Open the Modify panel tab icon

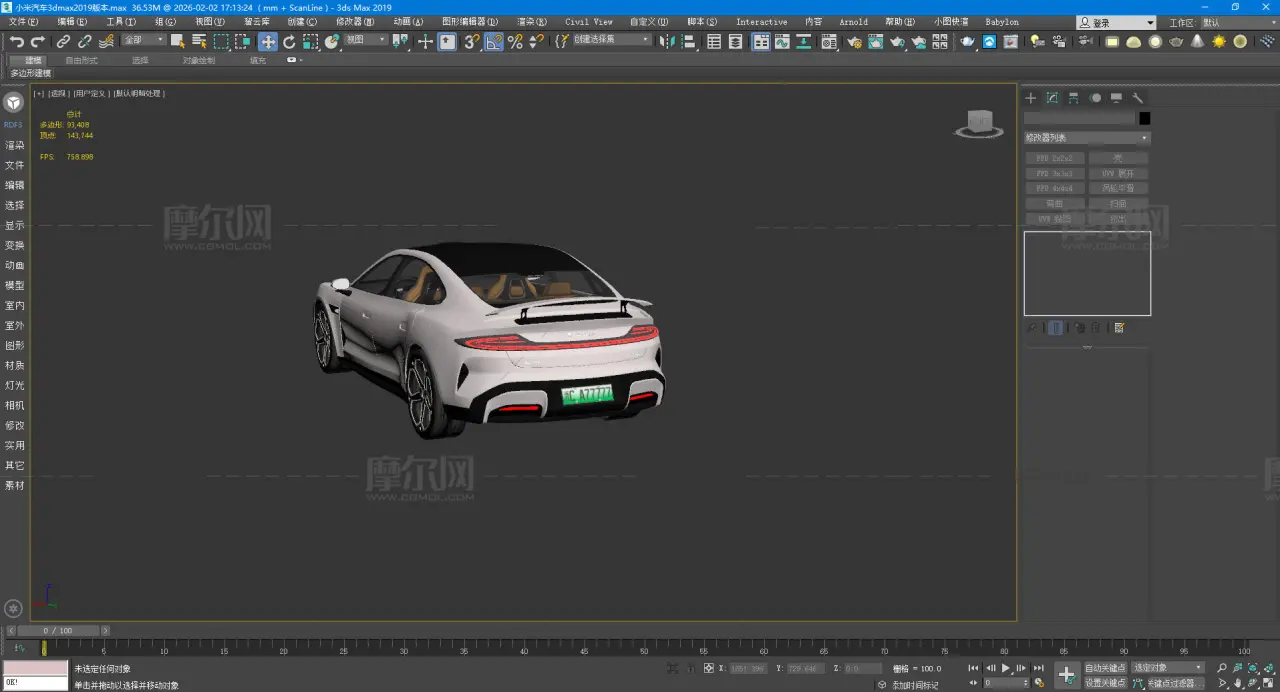1052,98
